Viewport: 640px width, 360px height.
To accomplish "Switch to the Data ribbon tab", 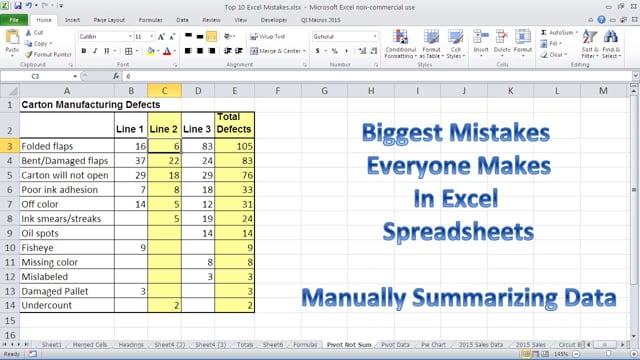I will coord(182,20).
